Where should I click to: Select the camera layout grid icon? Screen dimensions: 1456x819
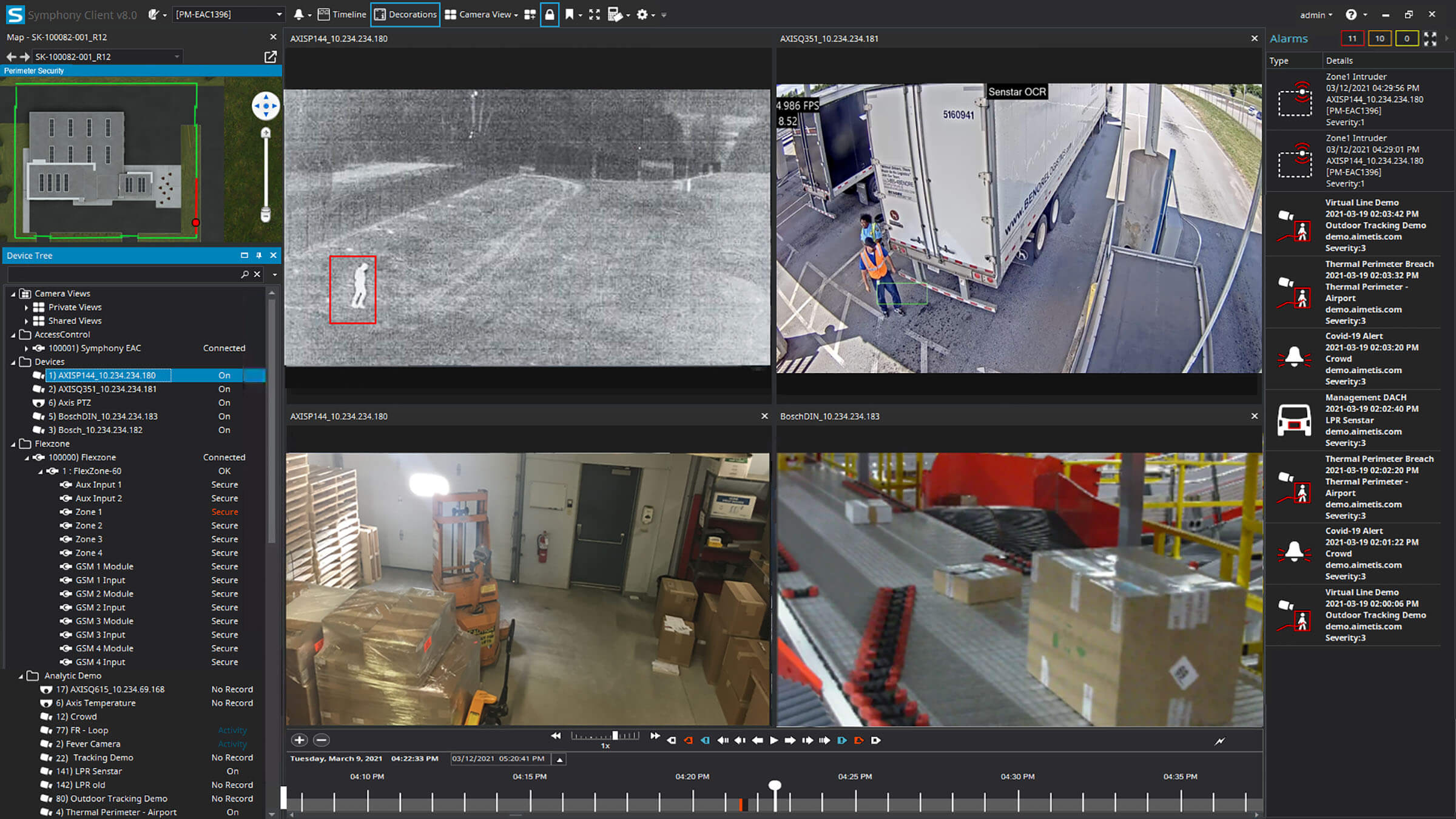(531, 15)
